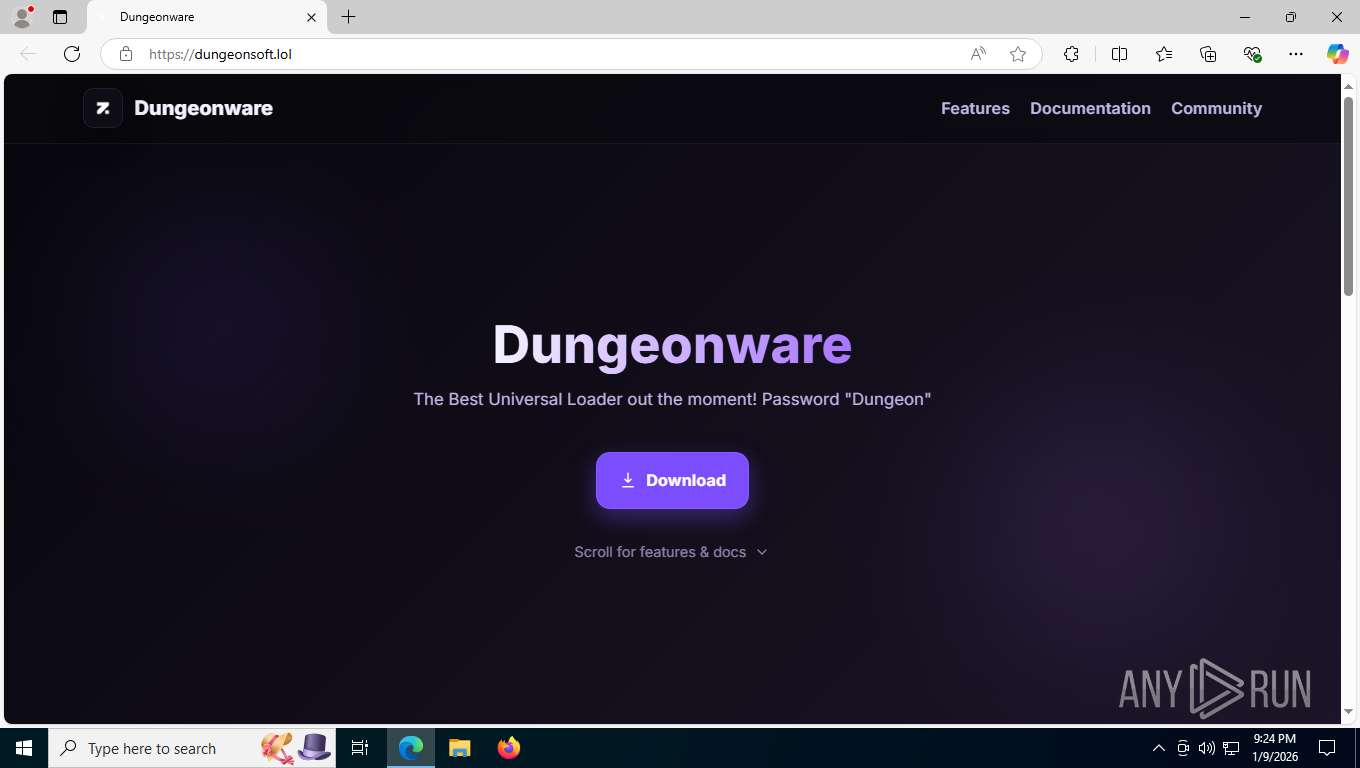Show hidden system tray icons
This screenshot has width=1360, height=768.
1159,748
